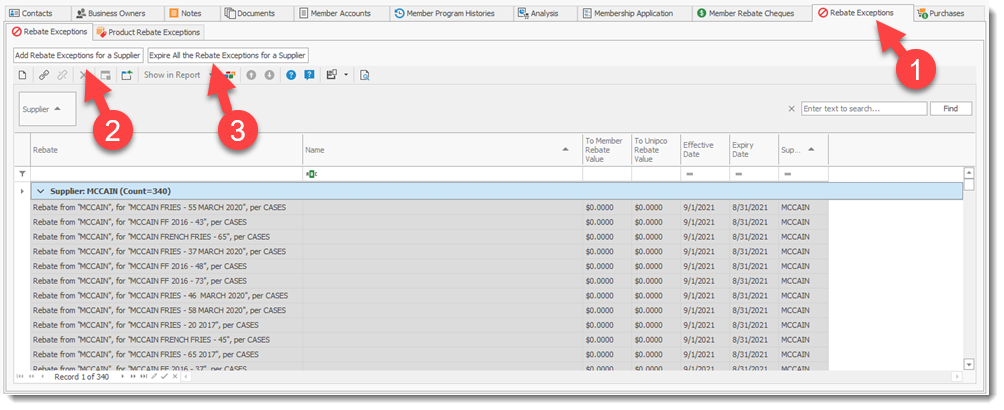Click Add Rebate Exceptions for a Supplier
The width and height of the screenshot is (1004, 410).
pos(78,55)
